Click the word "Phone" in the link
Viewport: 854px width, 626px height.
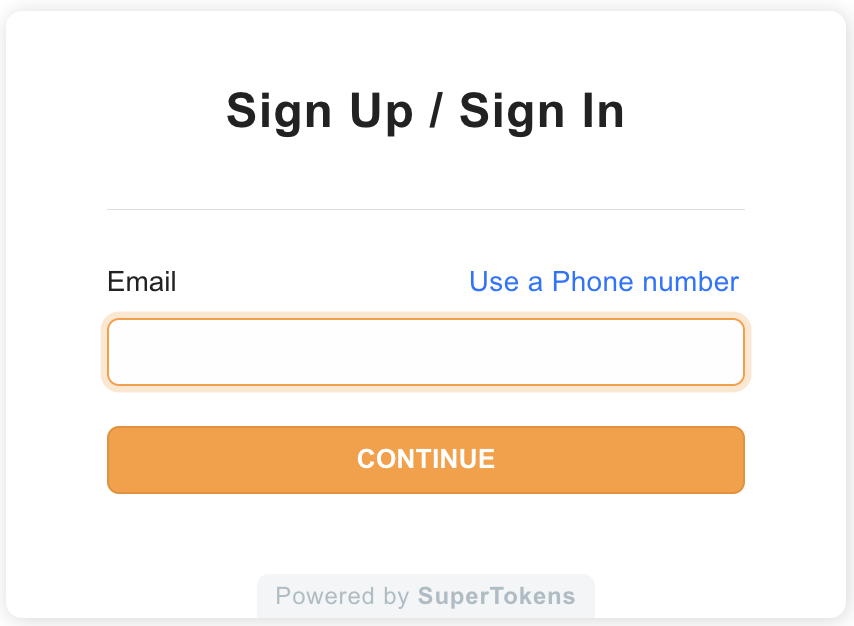point(593,282)
